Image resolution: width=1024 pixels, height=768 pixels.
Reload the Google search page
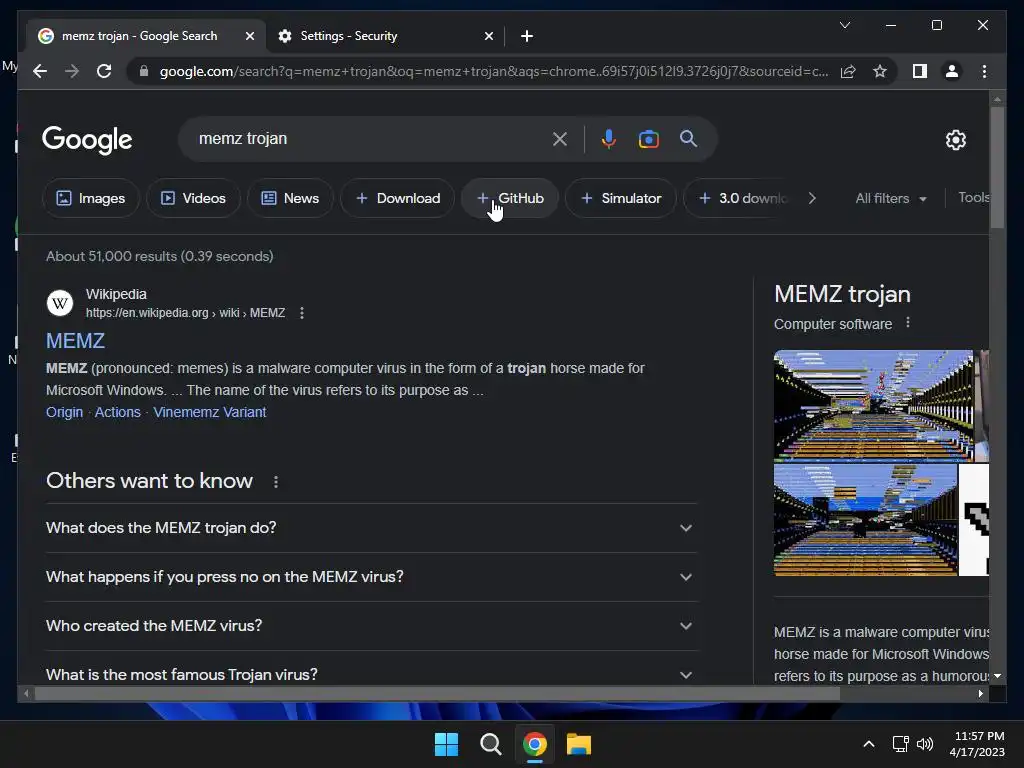[x=104, y=71]
